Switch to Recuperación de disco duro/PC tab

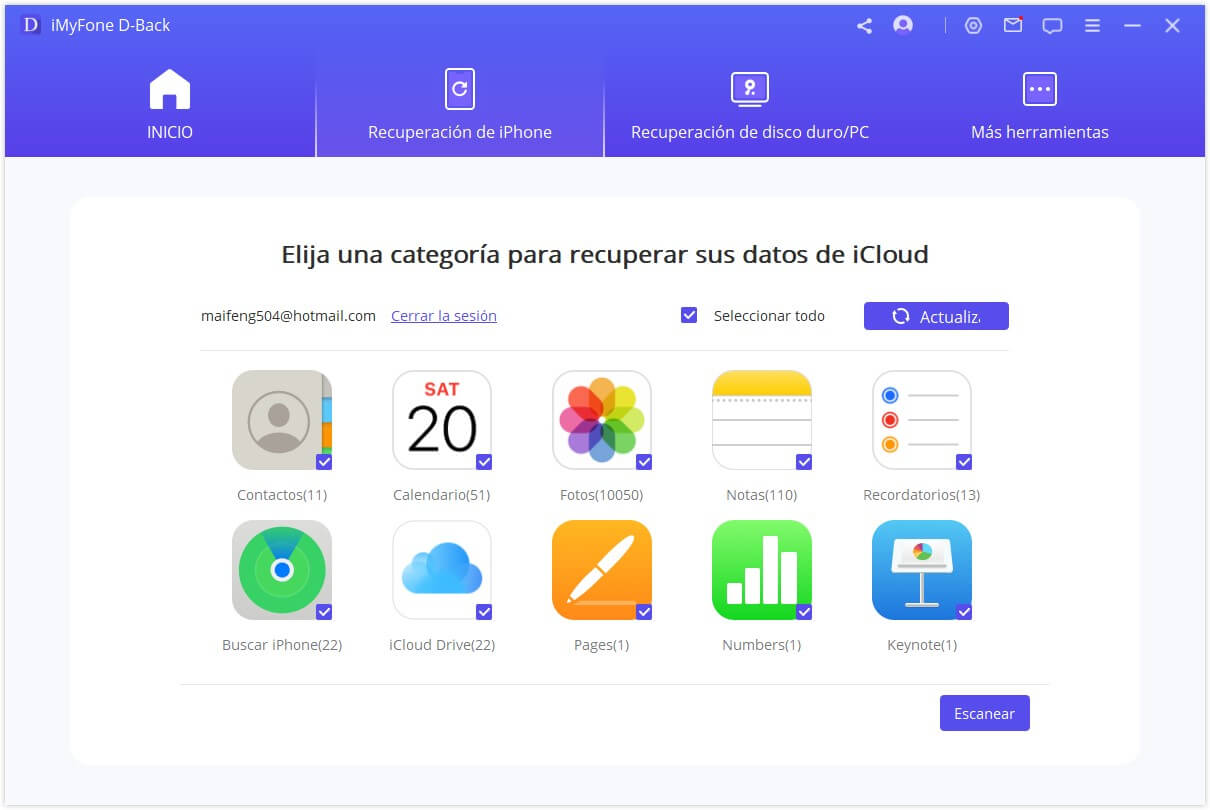coord(749,105)
